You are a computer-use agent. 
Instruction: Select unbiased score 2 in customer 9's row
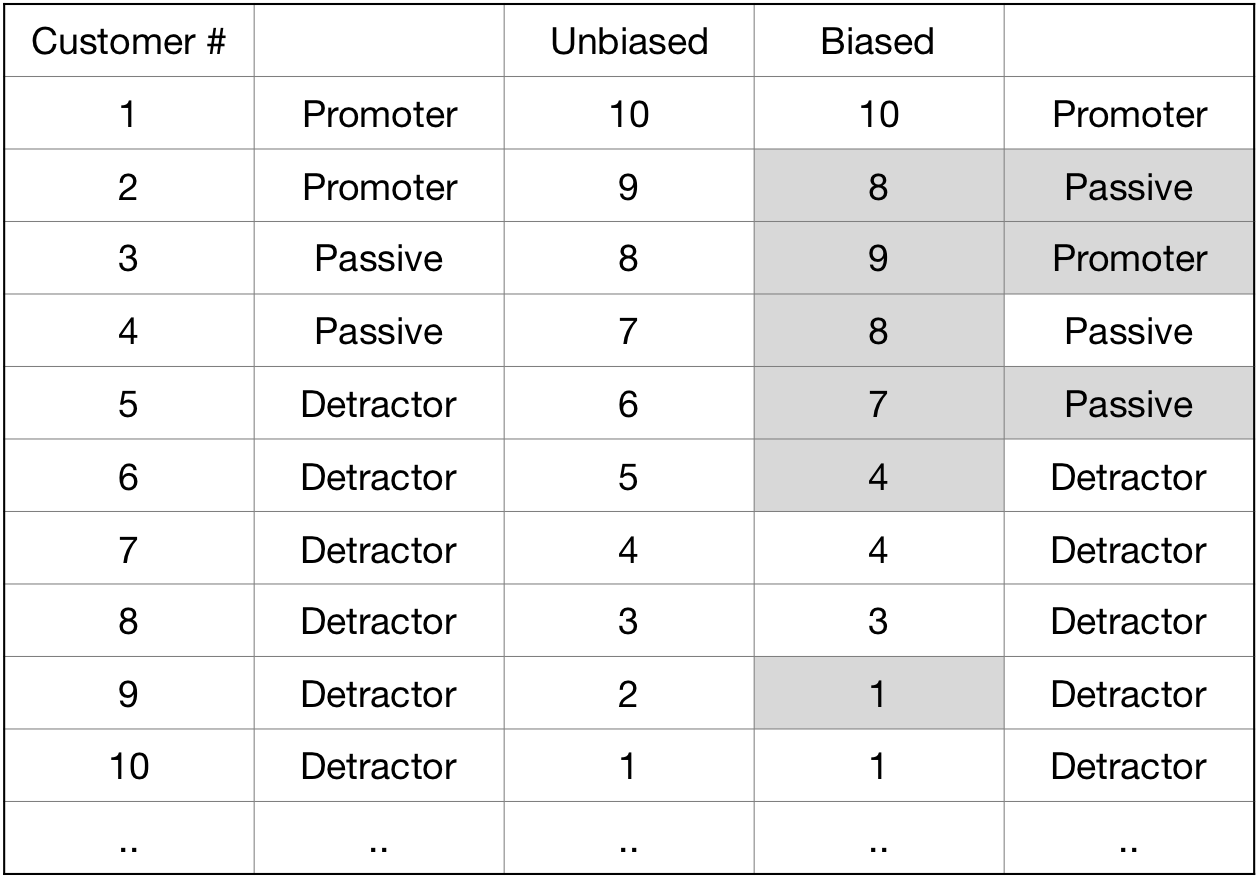click(629, 694)
